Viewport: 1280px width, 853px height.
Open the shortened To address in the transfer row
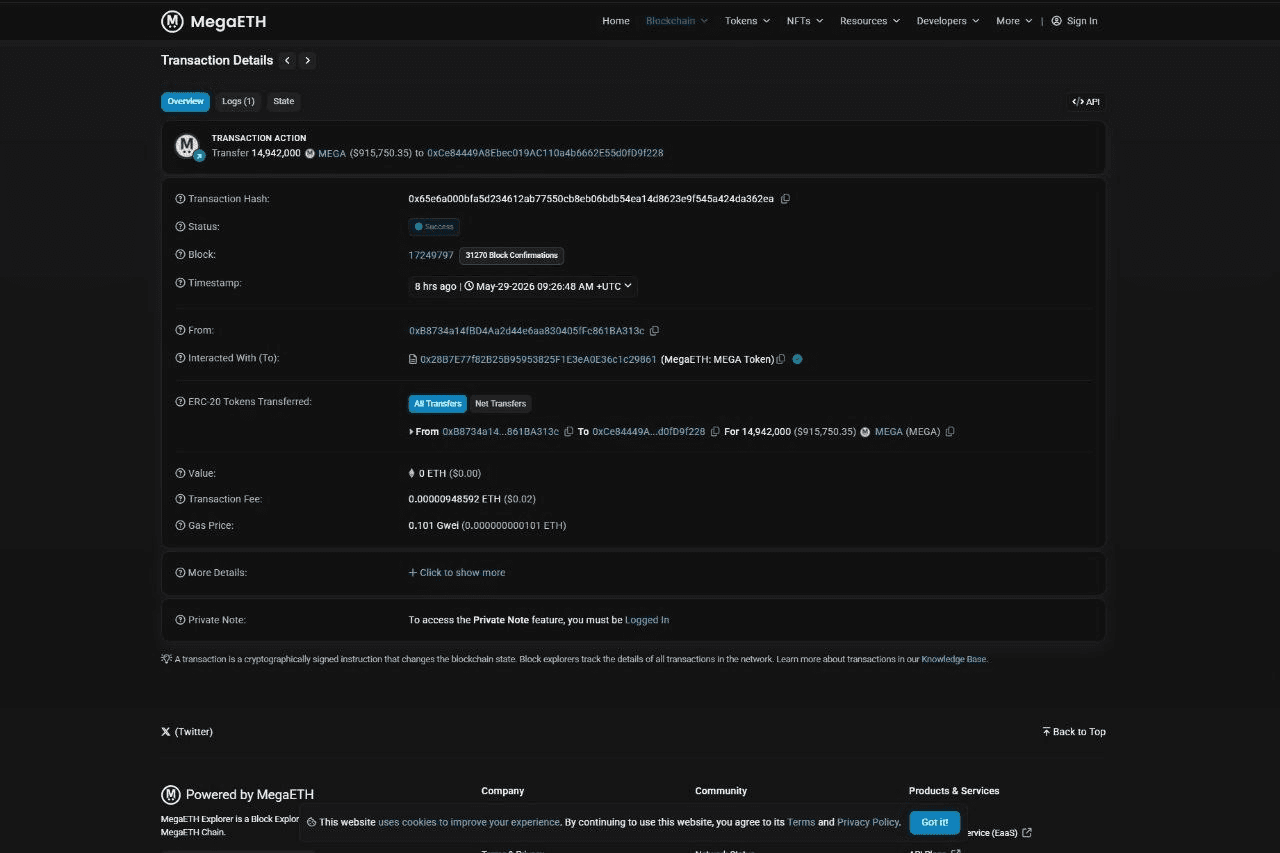[649, 432]
